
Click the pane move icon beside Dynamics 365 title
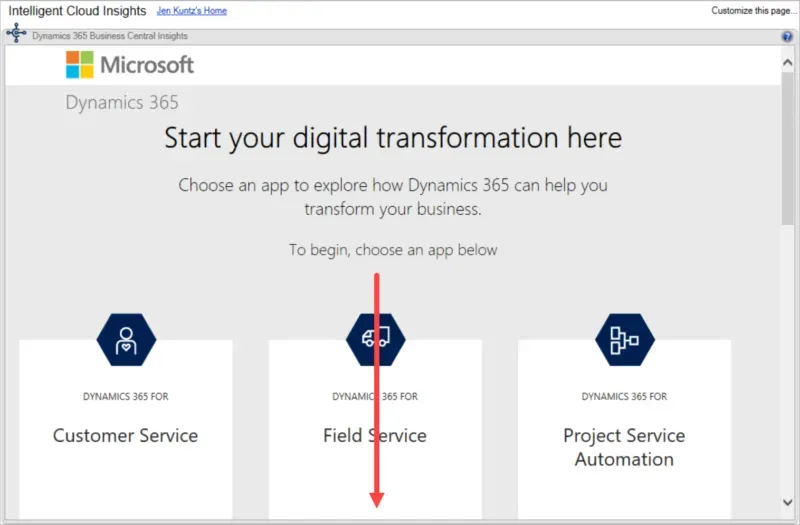[16, 35]
